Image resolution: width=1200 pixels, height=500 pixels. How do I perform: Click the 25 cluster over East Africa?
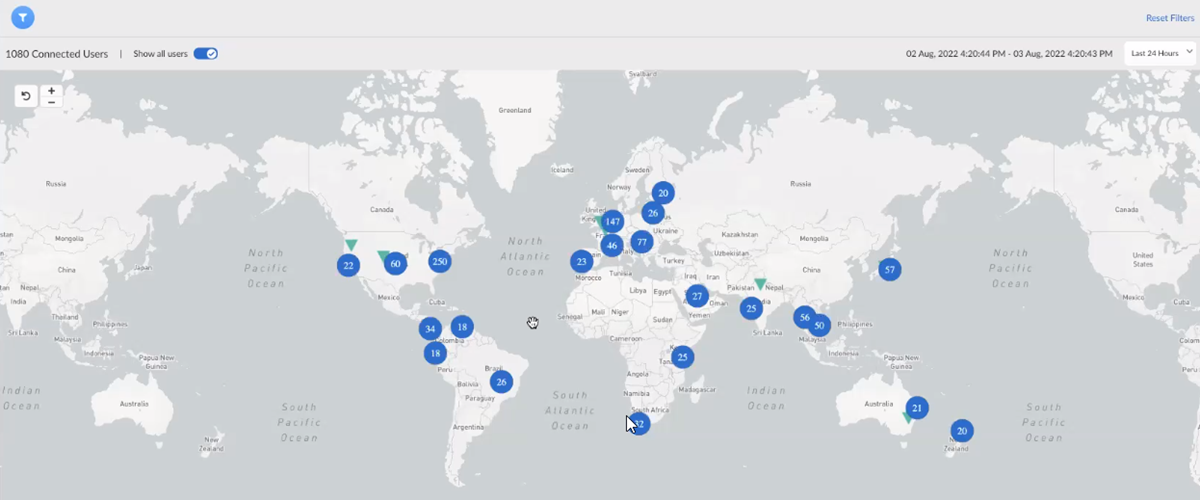pos(682,356)
